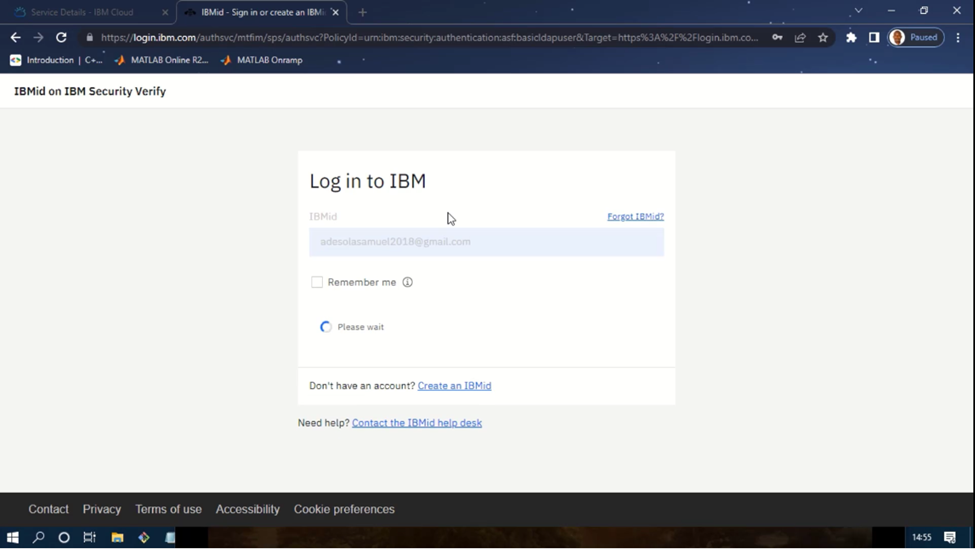This screenshot has height=549, width=975.
Task: Open the MATLAB Online bookmark
Action: (162, 60)
